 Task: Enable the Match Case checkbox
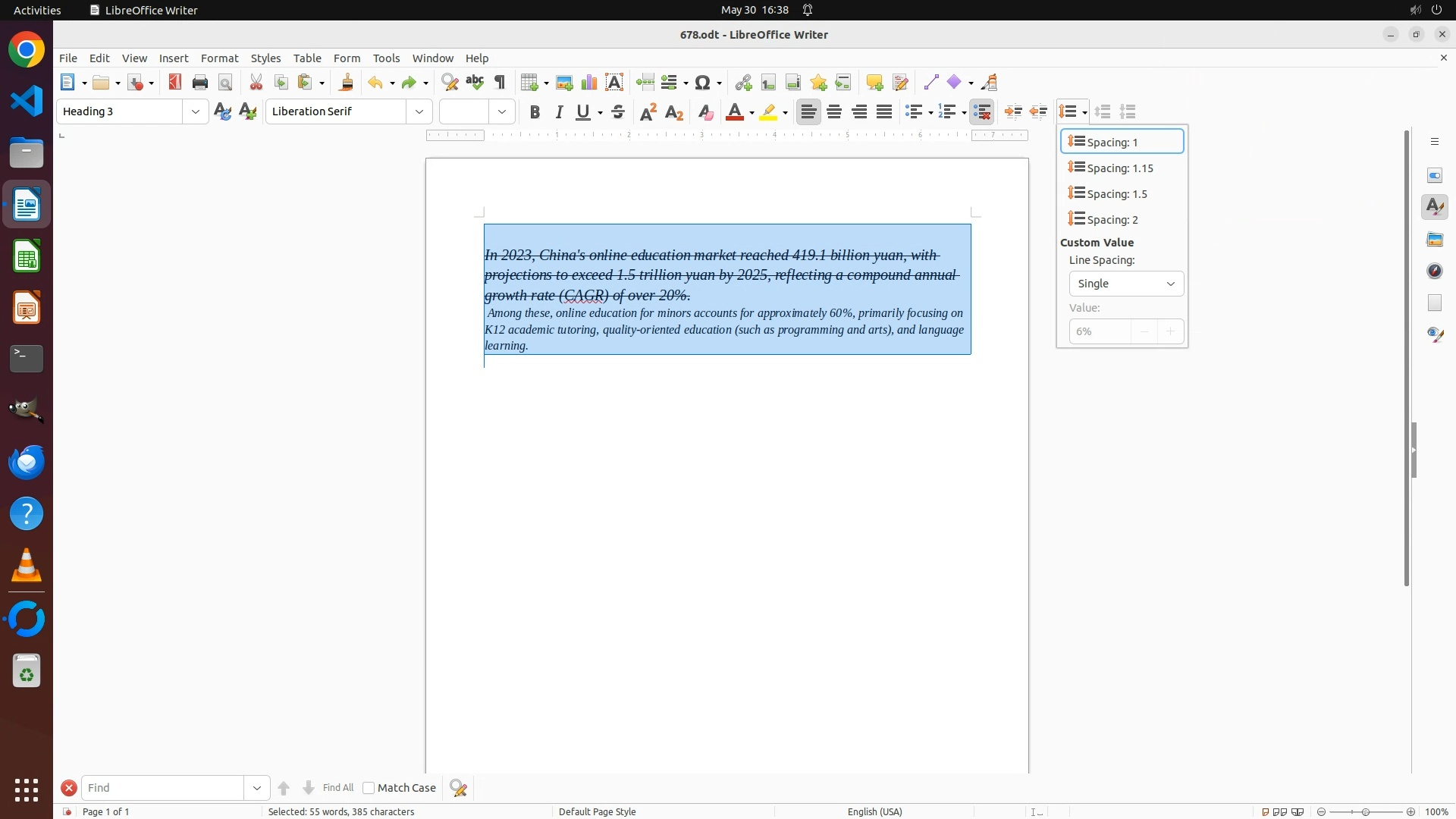tap(369, 788)
